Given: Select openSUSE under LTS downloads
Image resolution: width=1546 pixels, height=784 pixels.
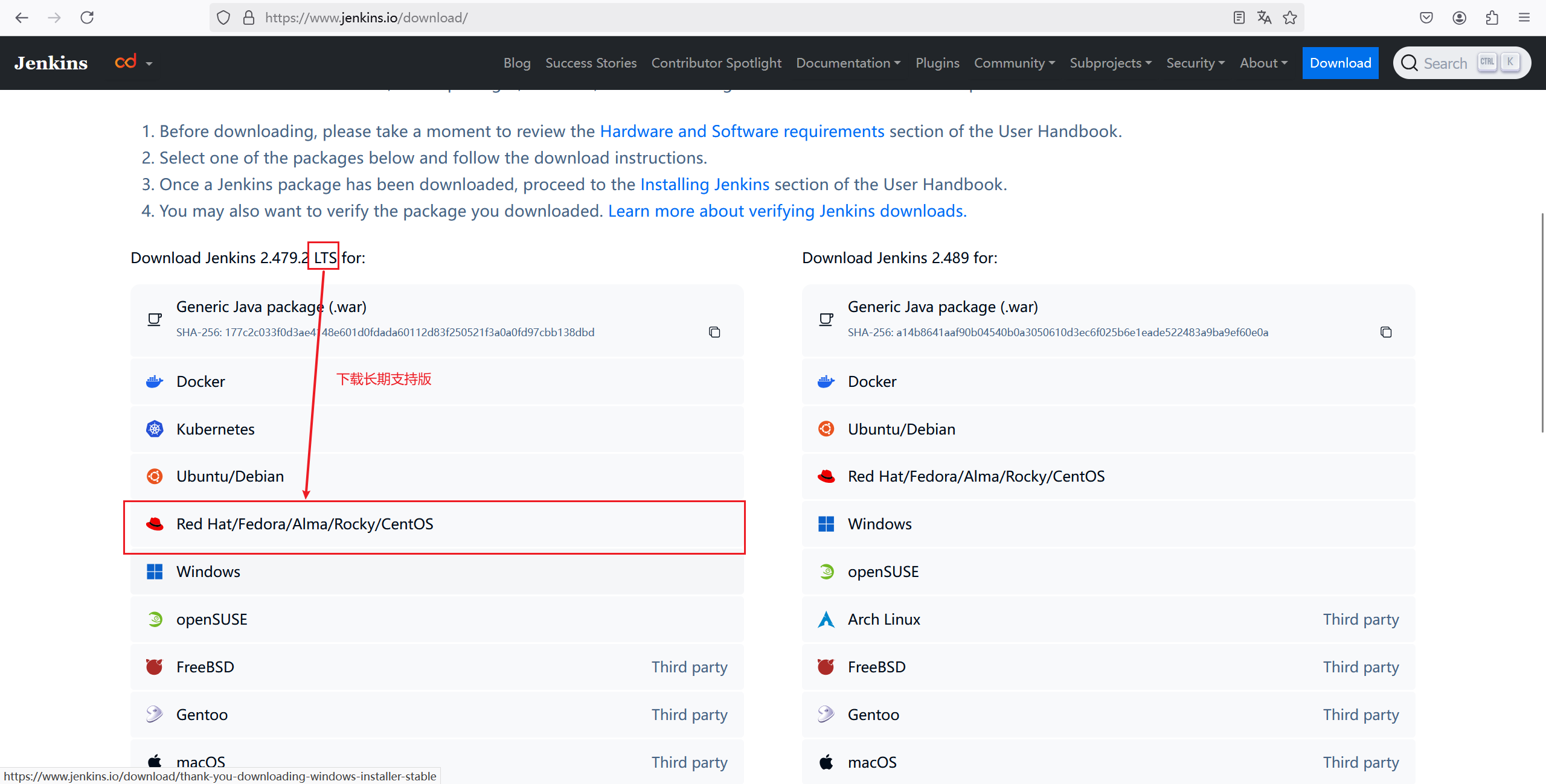Looking at the screenshot, I should click(437, 619).
